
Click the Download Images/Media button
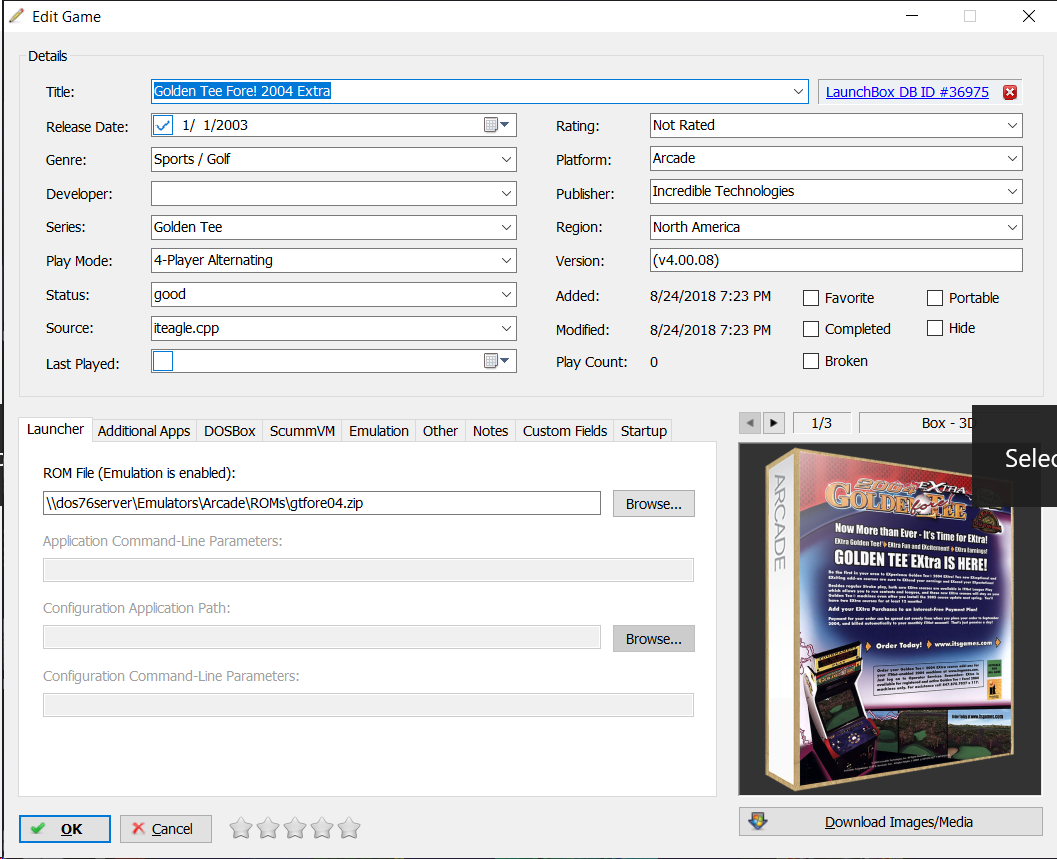890,822
